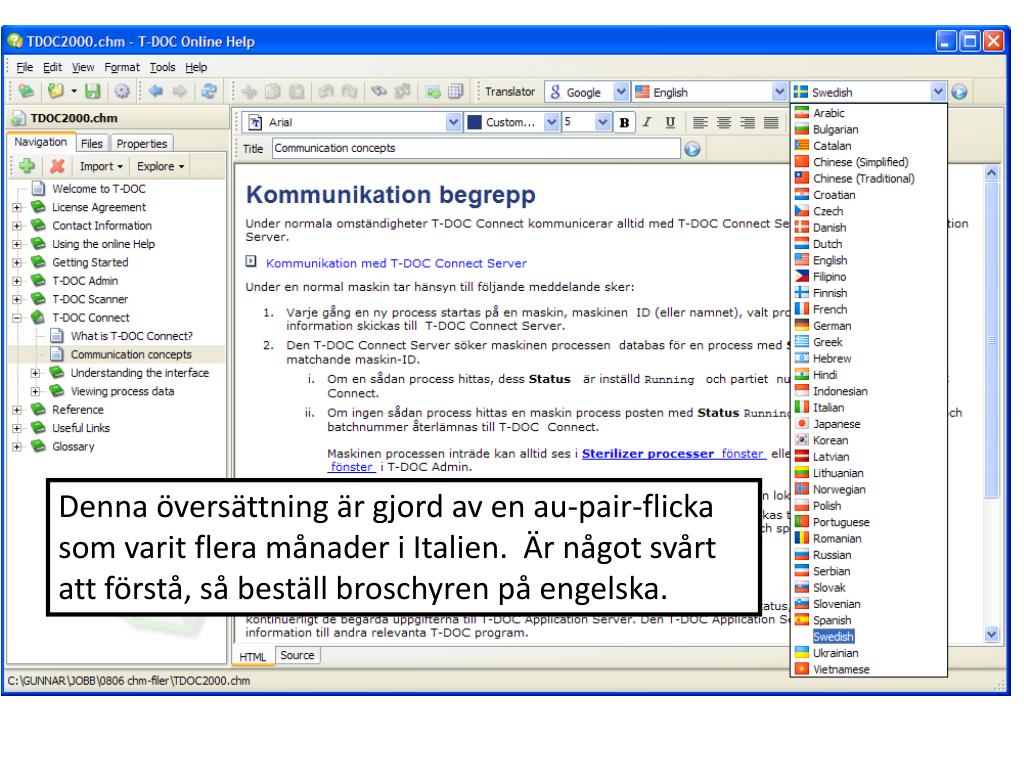This screenshot has height=768, width=1024.
Task: Select What is T-DOC Connect? topic
Action: tap(131, 336)
